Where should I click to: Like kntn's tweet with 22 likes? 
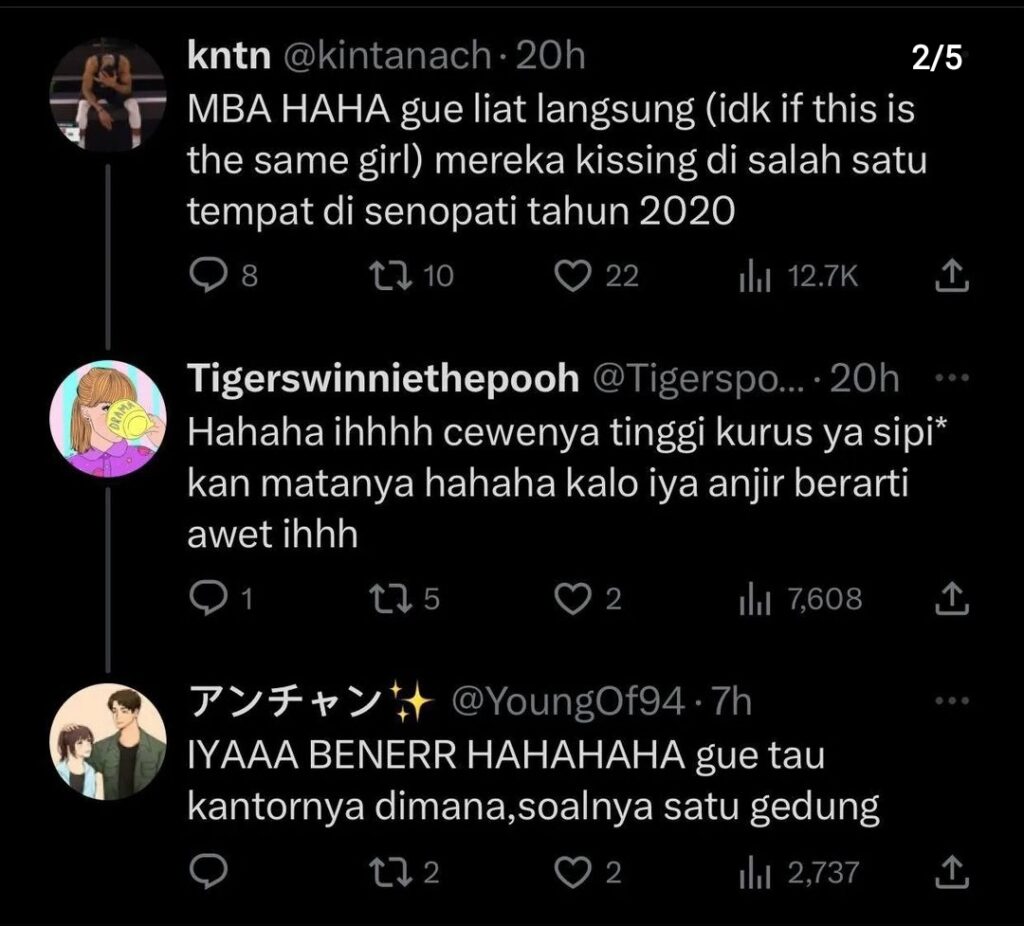(x=573, y=275)
